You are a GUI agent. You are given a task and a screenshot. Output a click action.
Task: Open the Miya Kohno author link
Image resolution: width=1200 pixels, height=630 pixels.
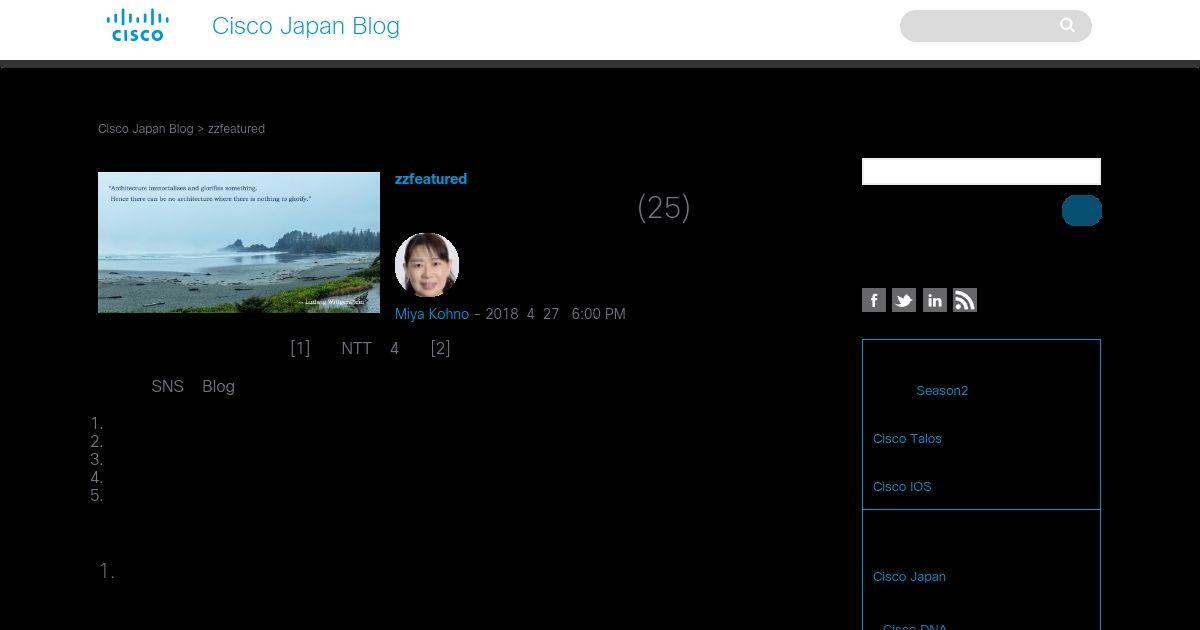pyautogui.click(x=432, y=314)
